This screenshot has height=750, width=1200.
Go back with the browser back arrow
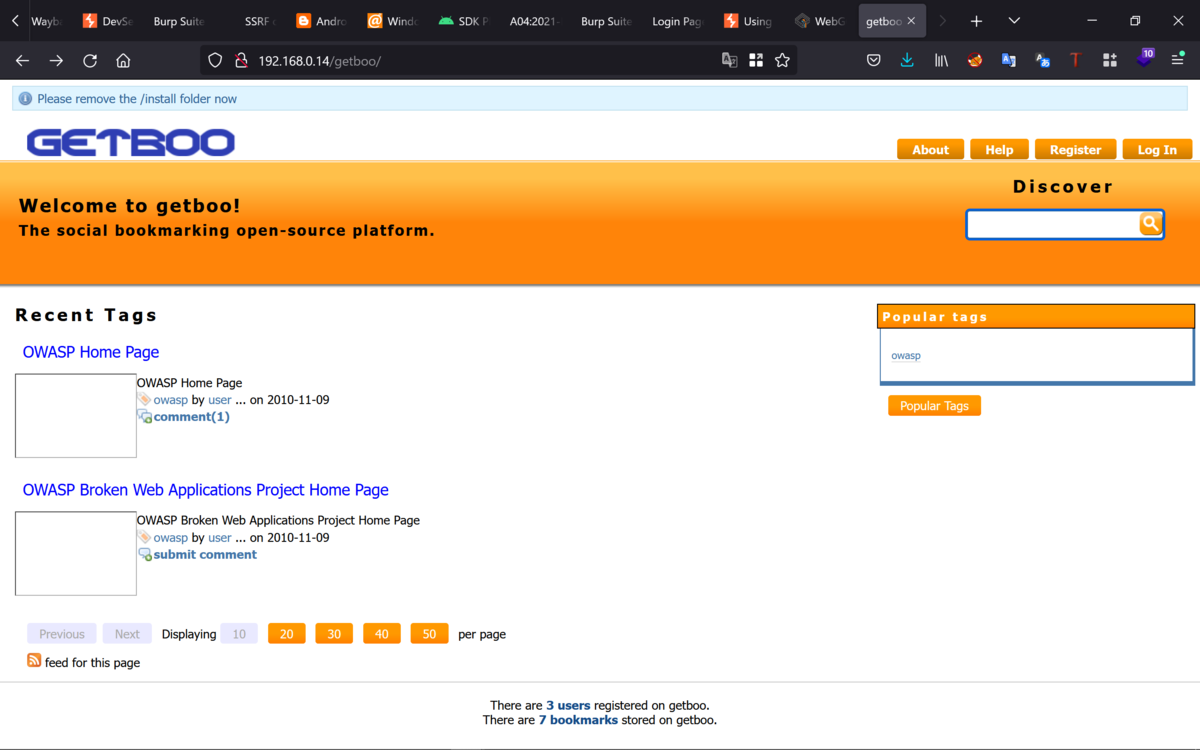coord(22,61)
